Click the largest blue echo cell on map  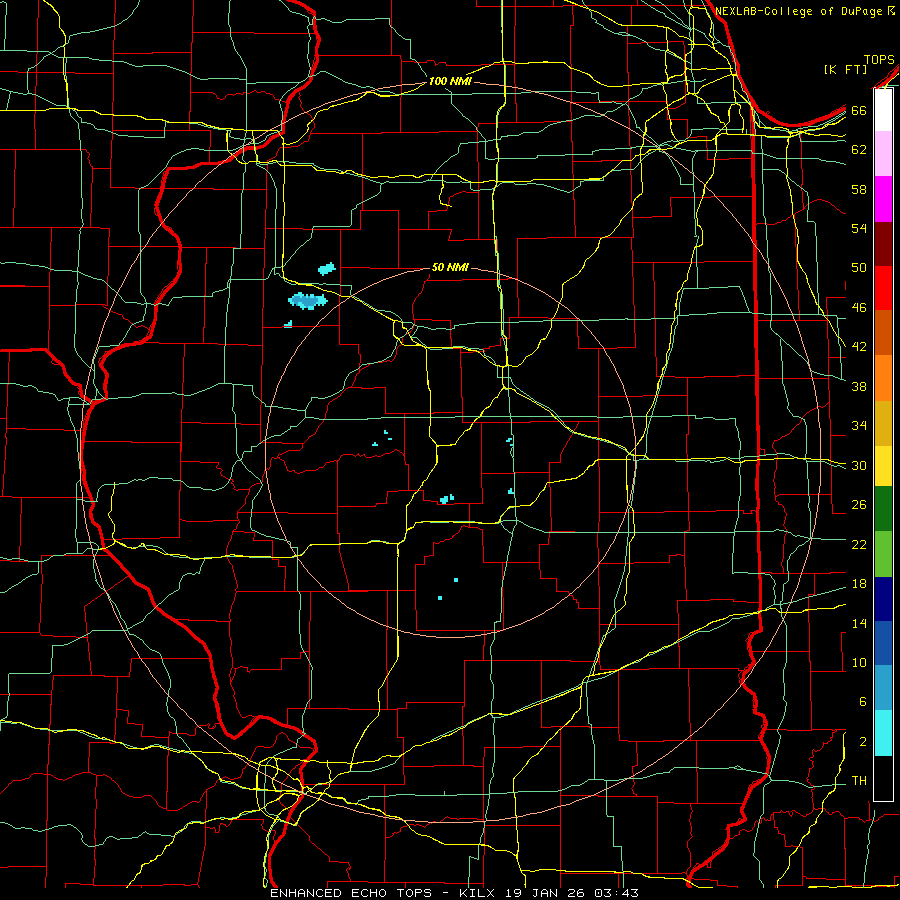point(308,301)
